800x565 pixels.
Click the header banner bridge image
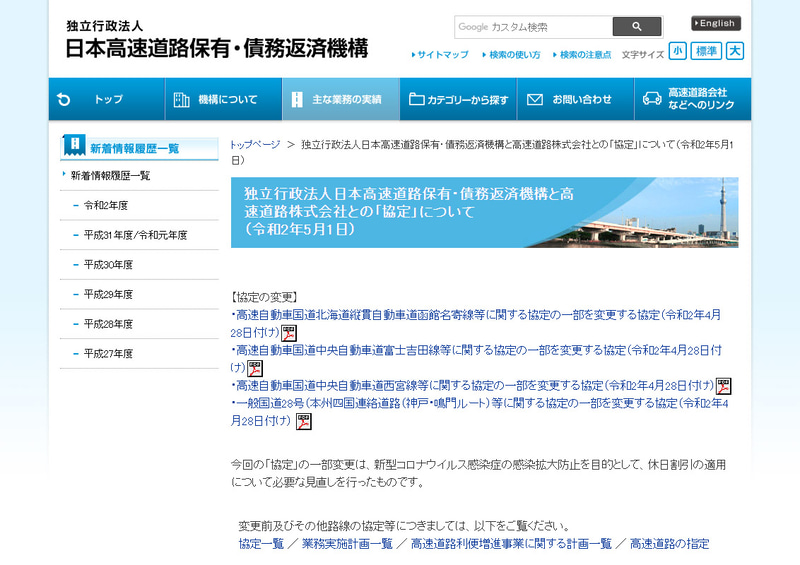click(x=484, y=212)
